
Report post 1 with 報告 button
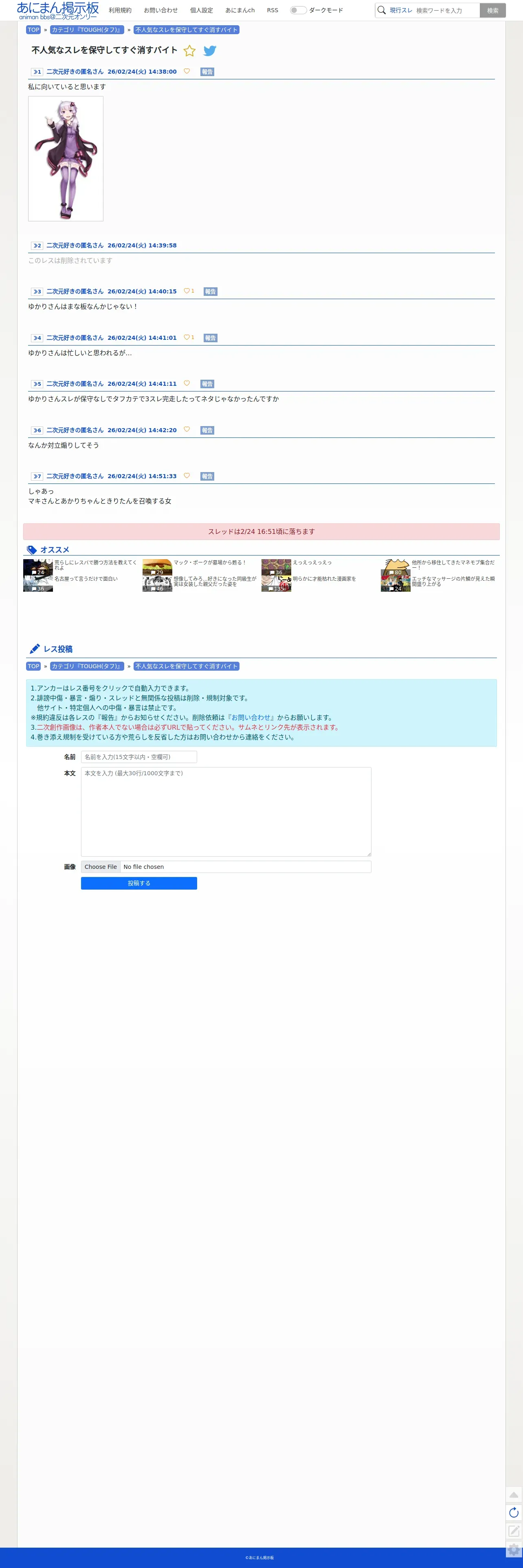click(x=207, y=72)
